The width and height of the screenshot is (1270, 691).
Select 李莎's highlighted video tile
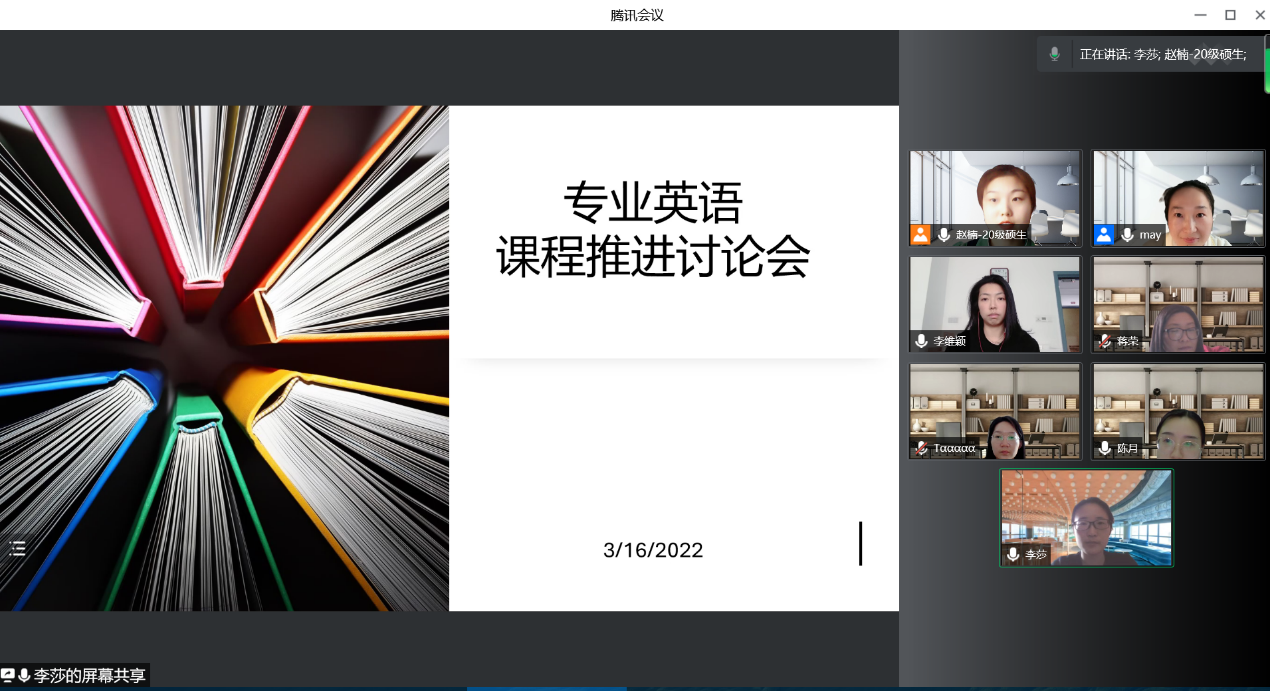[x=1086, y=515]
